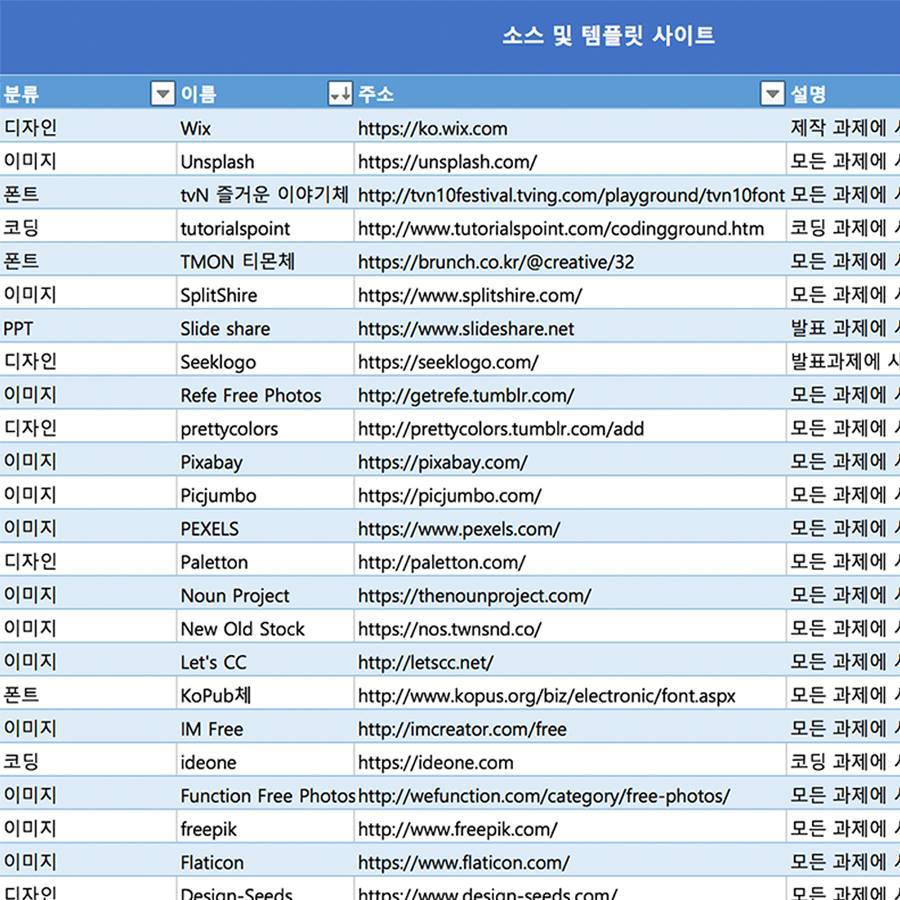Open the brunch.co.kr/@creative/32 link
Image resolution: width=900 pixels, height=900 pixels.
point(496,262)
